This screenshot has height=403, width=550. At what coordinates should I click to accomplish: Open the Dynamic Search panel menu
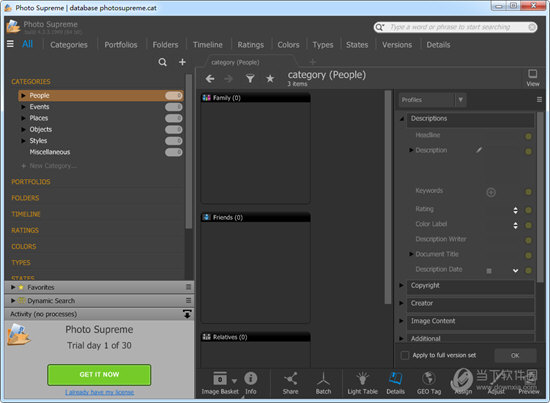point(188,301)
